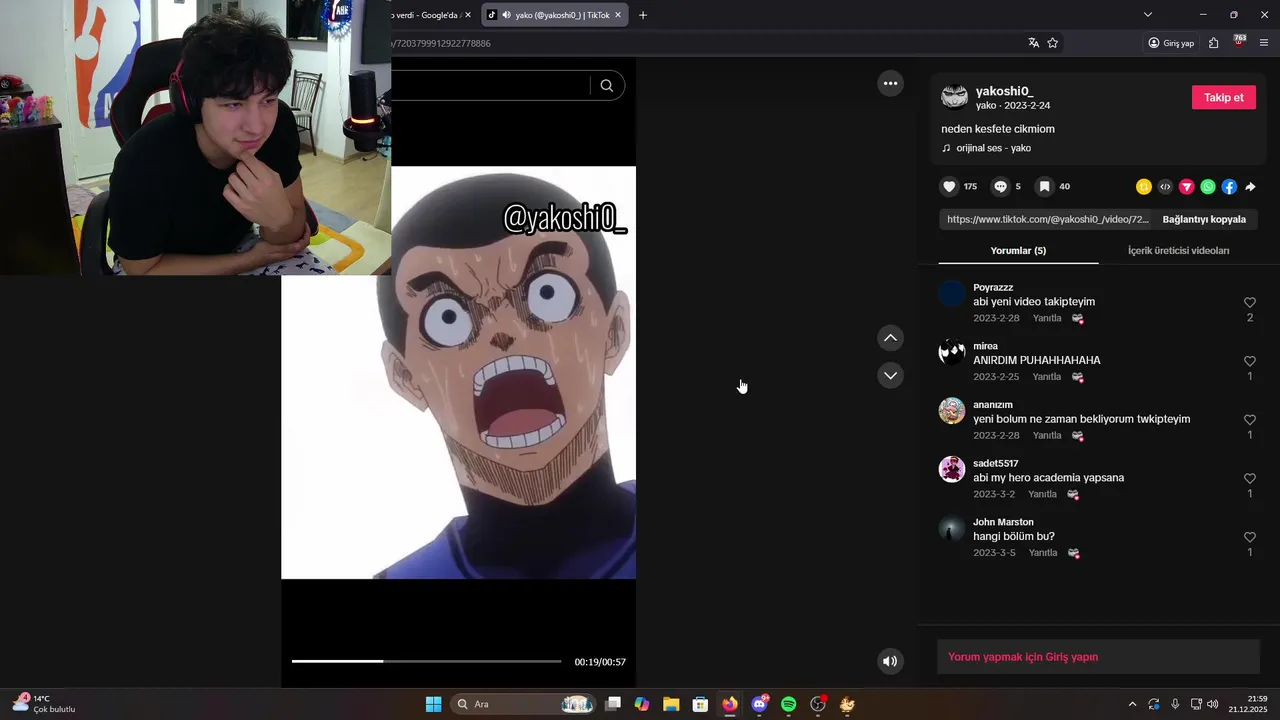The height and width of the screenshot is (720, 1280).
Task: Close the Google'da tab
Action: point(468,15)
